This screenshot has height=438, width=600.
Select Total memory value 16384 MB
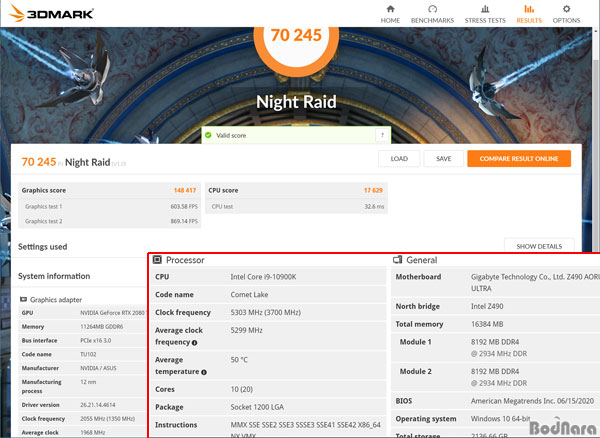click(x=487, y=324)
